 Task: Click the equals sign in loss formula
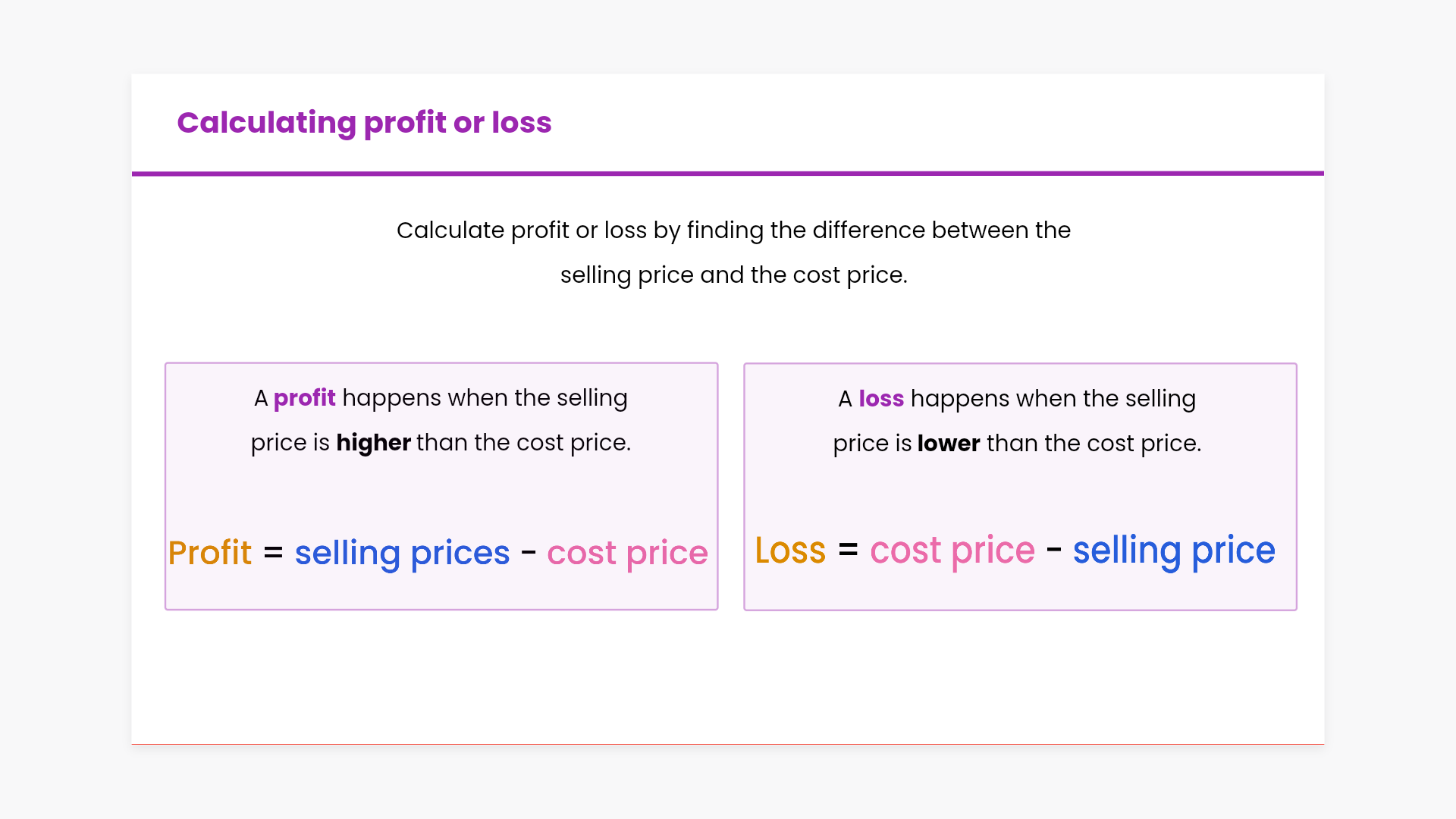tap(848, 550)
